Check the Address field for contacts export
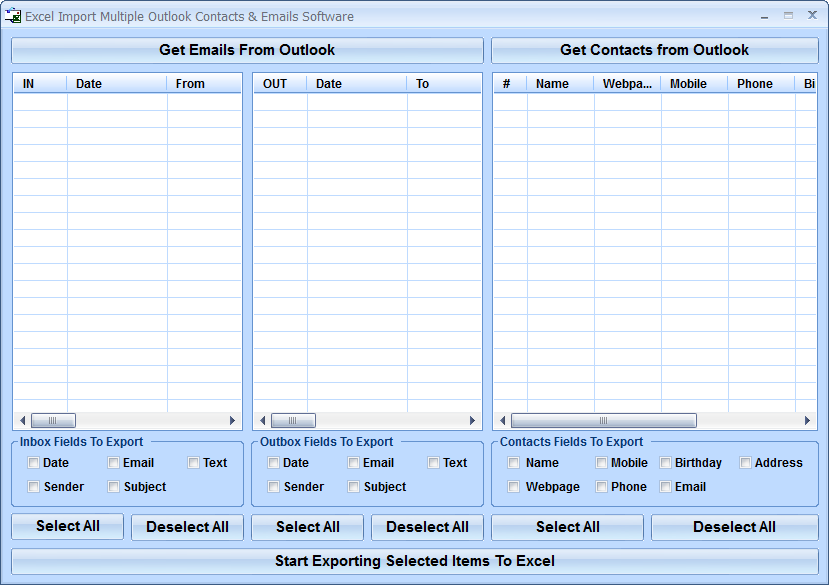The image size is (829, 585). click(745, 463)
